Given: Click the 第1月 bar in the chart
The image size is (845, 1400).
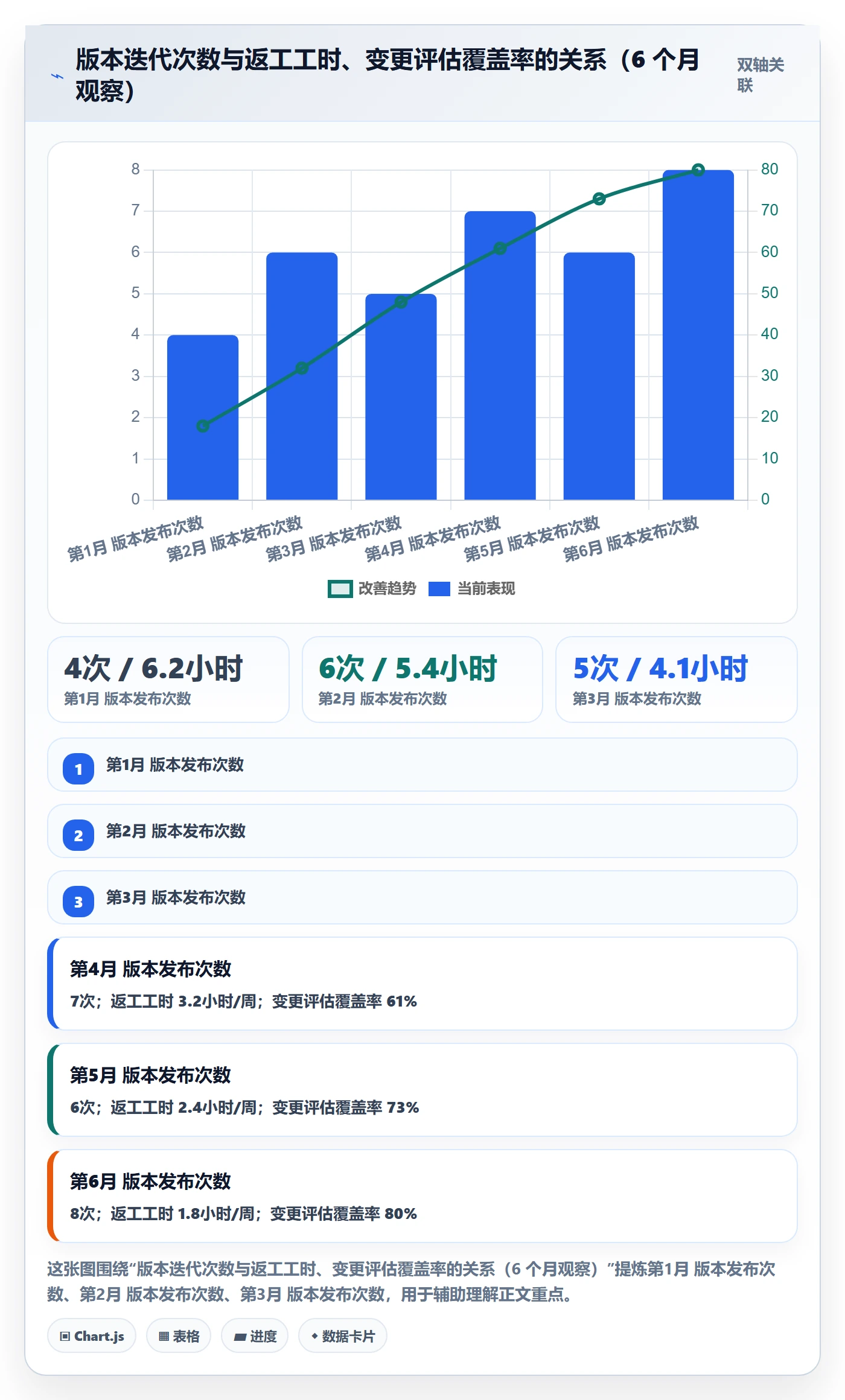Looking at the screenshot, I should point(203,417).
